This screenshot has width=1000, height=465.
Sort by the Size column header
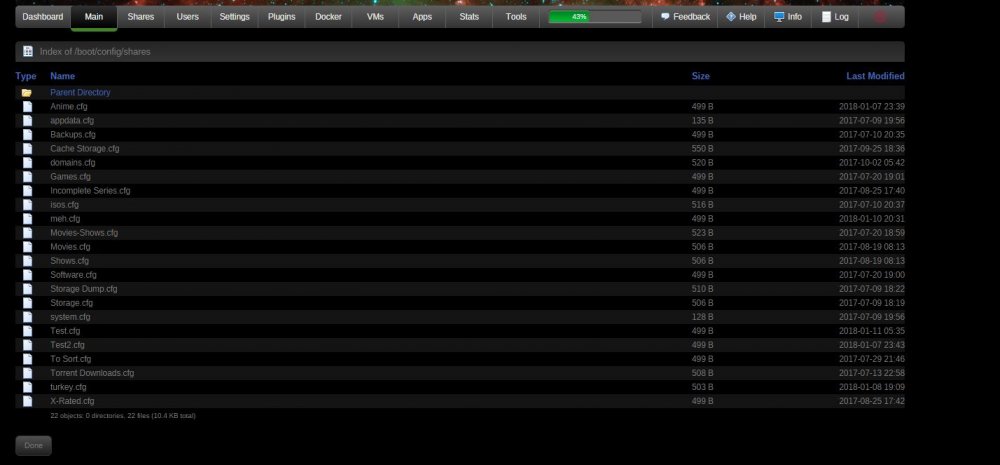701,76
